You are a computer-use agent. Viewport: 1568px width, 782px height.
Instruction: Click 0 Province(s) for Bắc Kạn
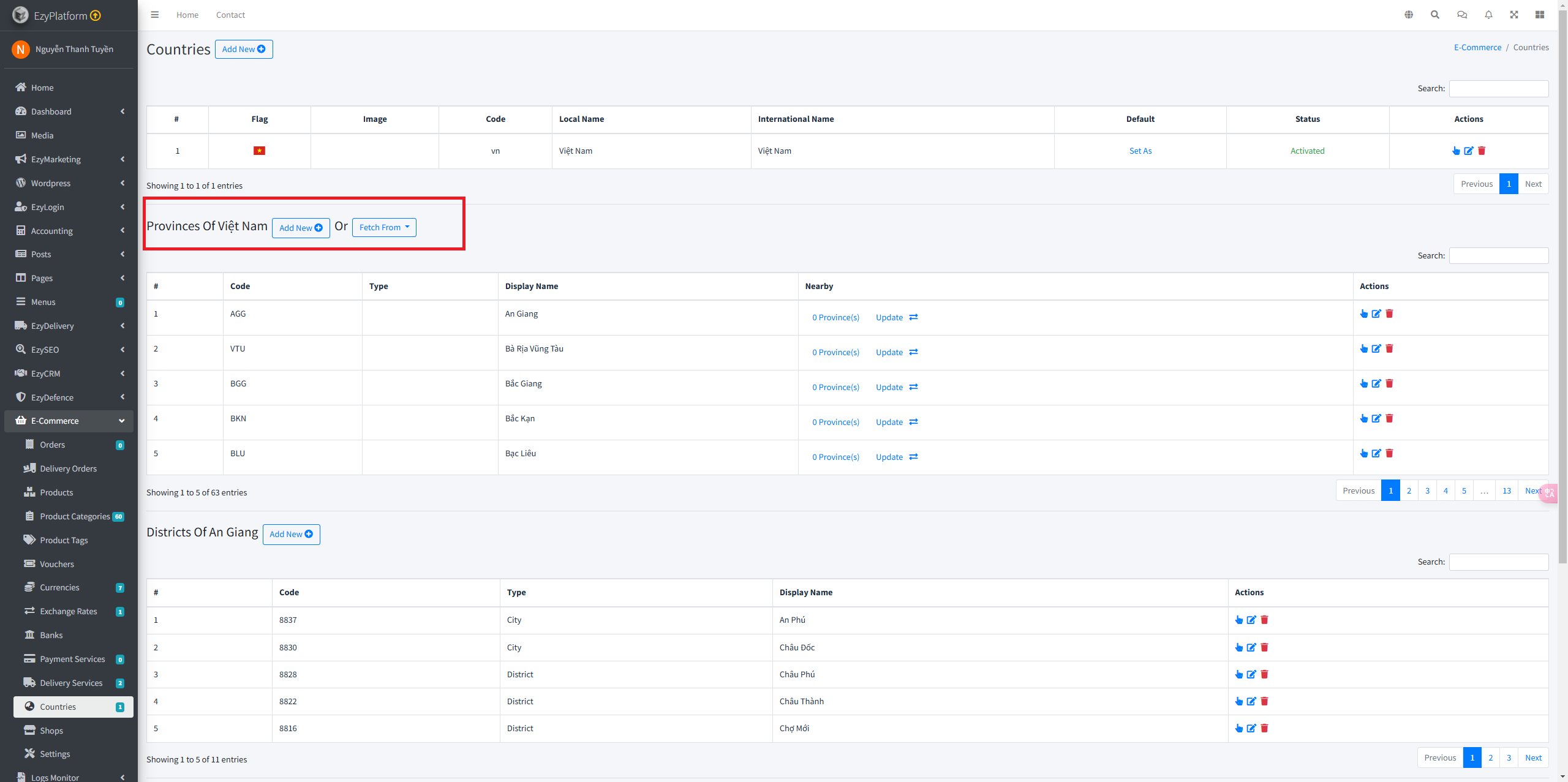[x=835, y=422]
